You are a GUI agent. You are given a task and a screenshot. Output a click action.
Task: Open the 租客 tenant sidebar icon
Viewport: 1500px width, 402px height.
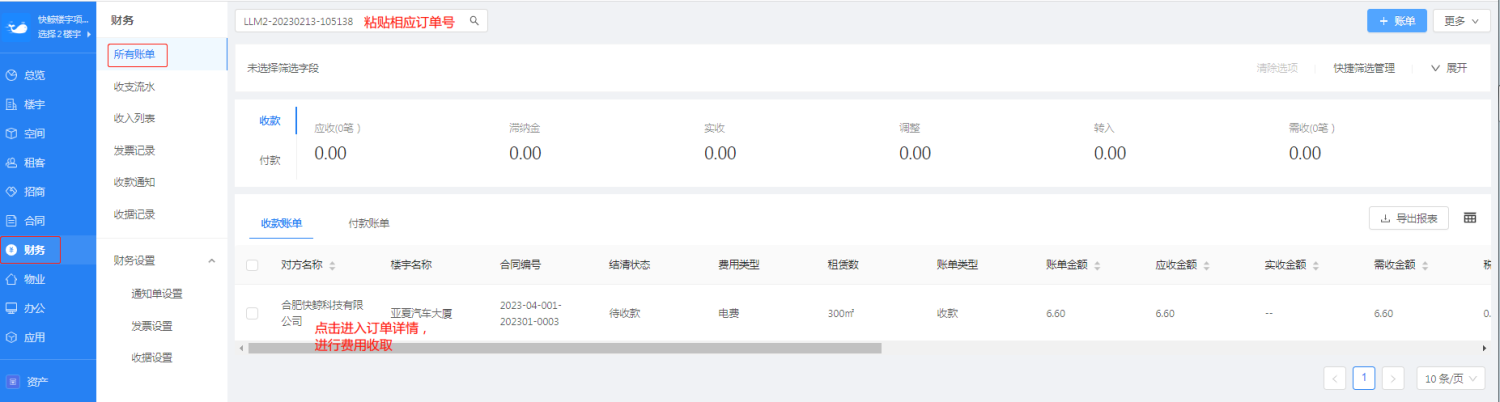tap(11, 162)
